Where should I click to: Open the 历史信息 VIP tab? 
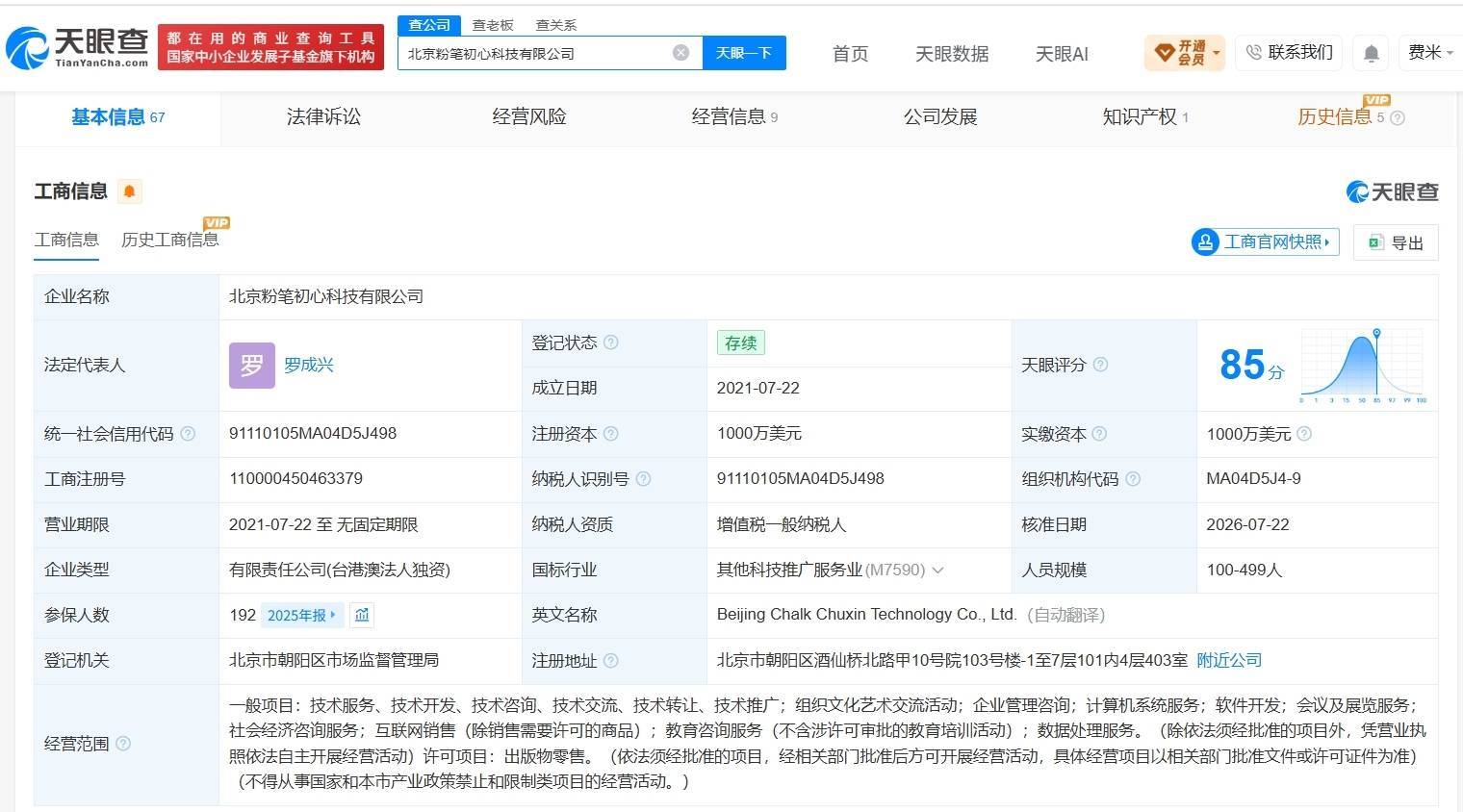tap(1335, 117)
